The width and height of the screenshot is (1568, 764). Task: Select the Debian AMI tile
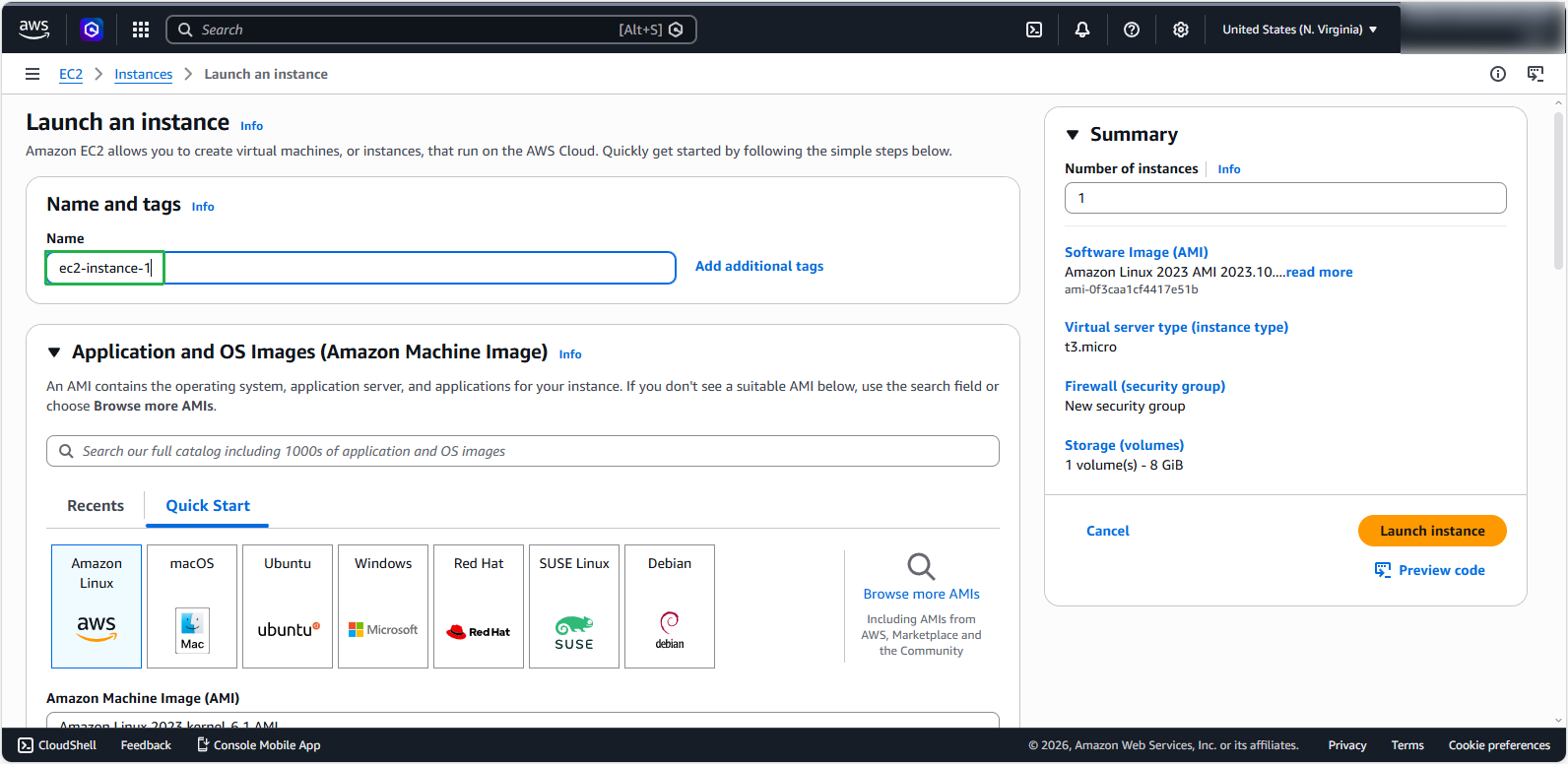tap(670, 606)
